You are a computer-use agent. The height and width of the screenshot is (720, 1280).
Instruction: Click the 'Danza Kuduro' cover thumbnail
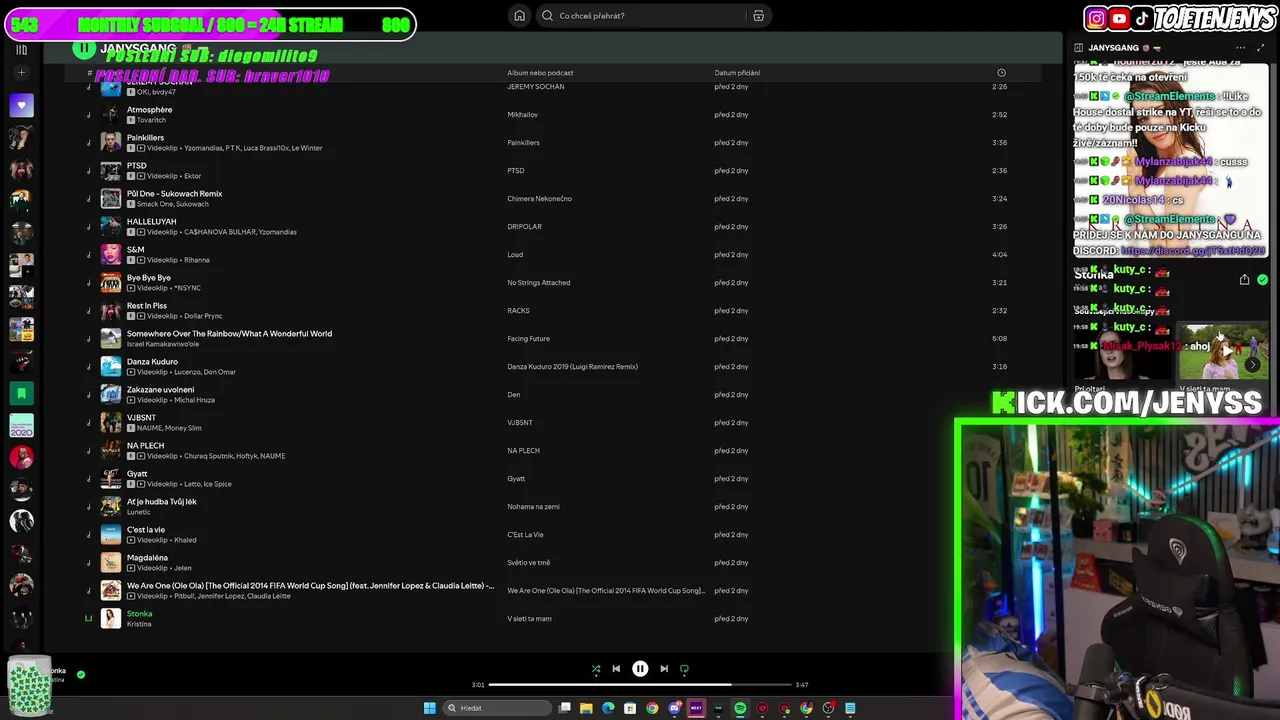[111, 366]
